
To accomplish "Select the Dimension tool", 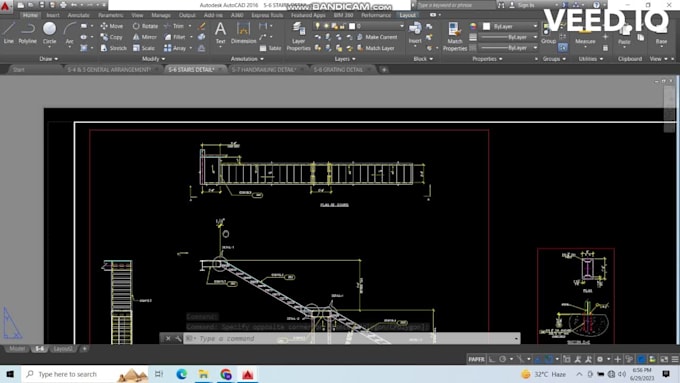I will tap(243, 33).
